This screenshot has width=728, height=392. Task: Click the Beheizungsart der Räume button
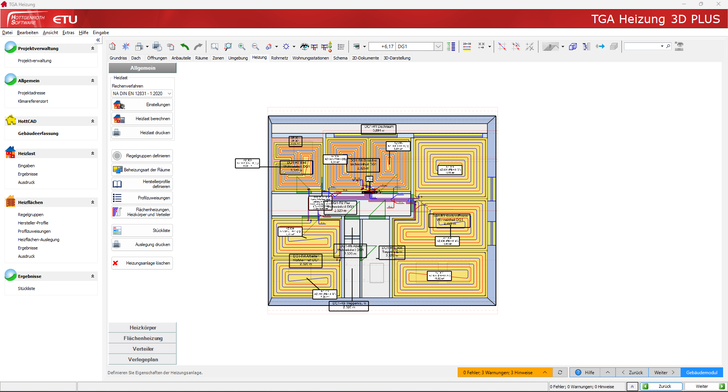(x=142, y=170)
